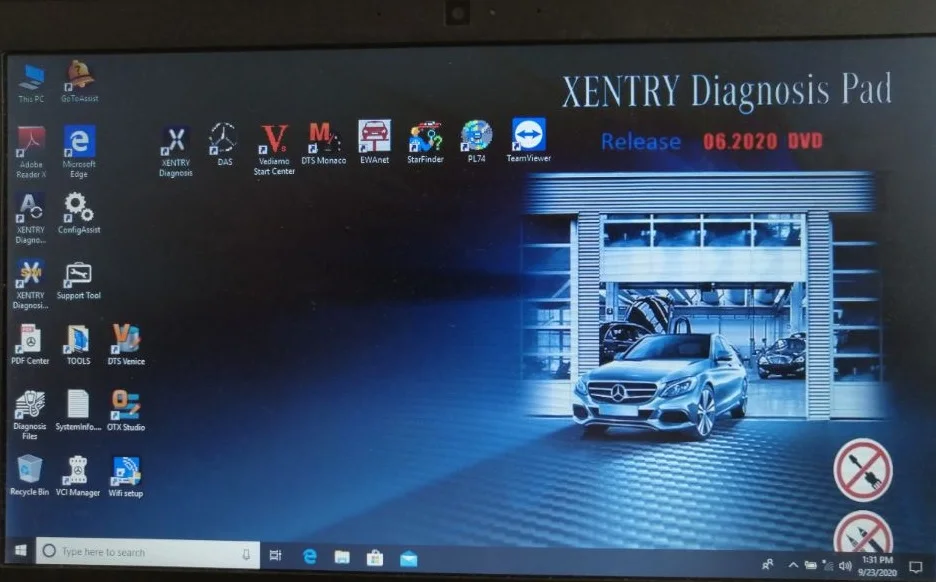Open the network status tray icon
Image resolution: width=936 pixels, height=582 pixels.
[x=827, y=565]
